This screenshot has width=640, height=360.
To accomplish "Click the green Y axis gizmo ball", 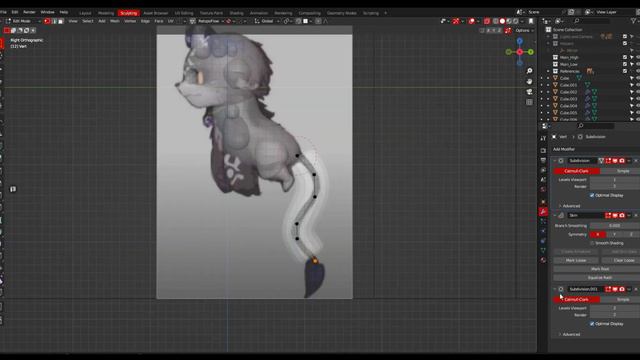I will tap(531, 52).
